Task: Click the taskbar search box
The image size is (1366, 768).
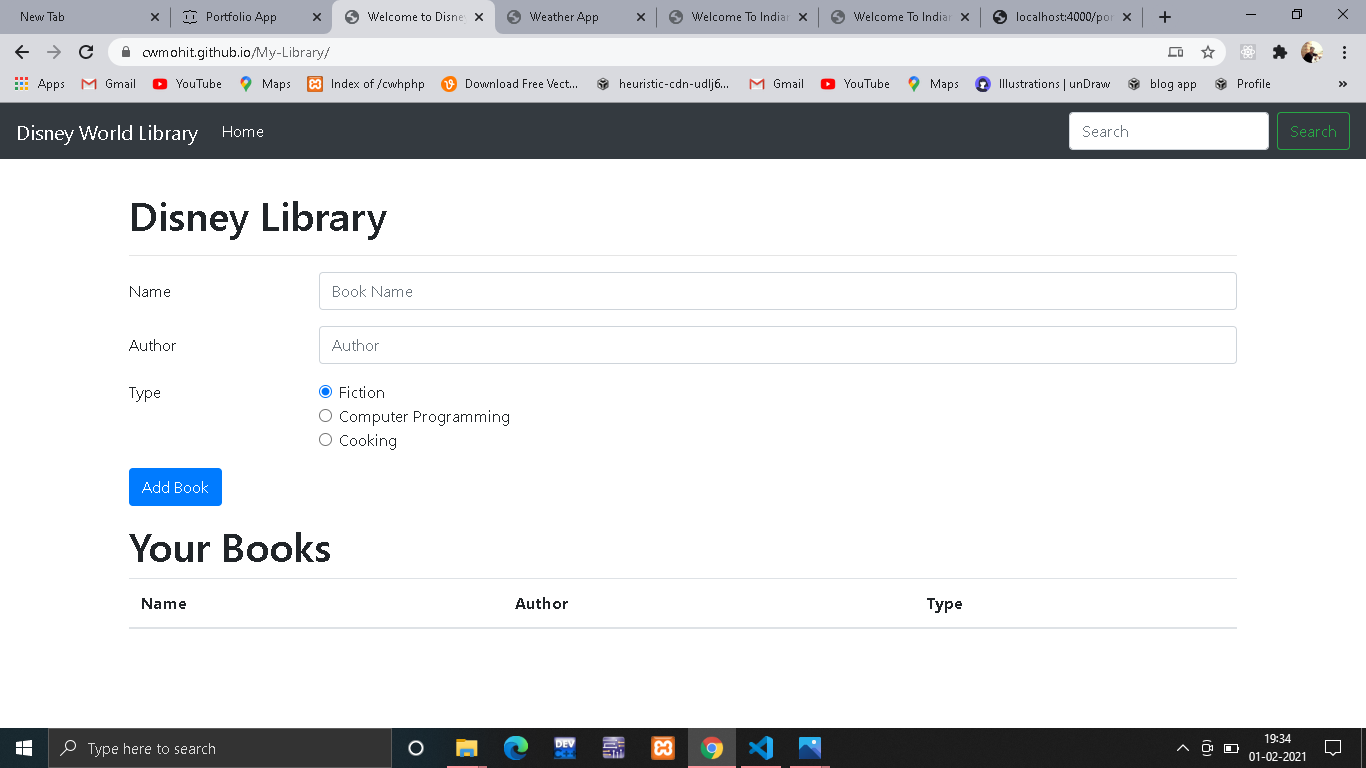Action: pos(220,748)
